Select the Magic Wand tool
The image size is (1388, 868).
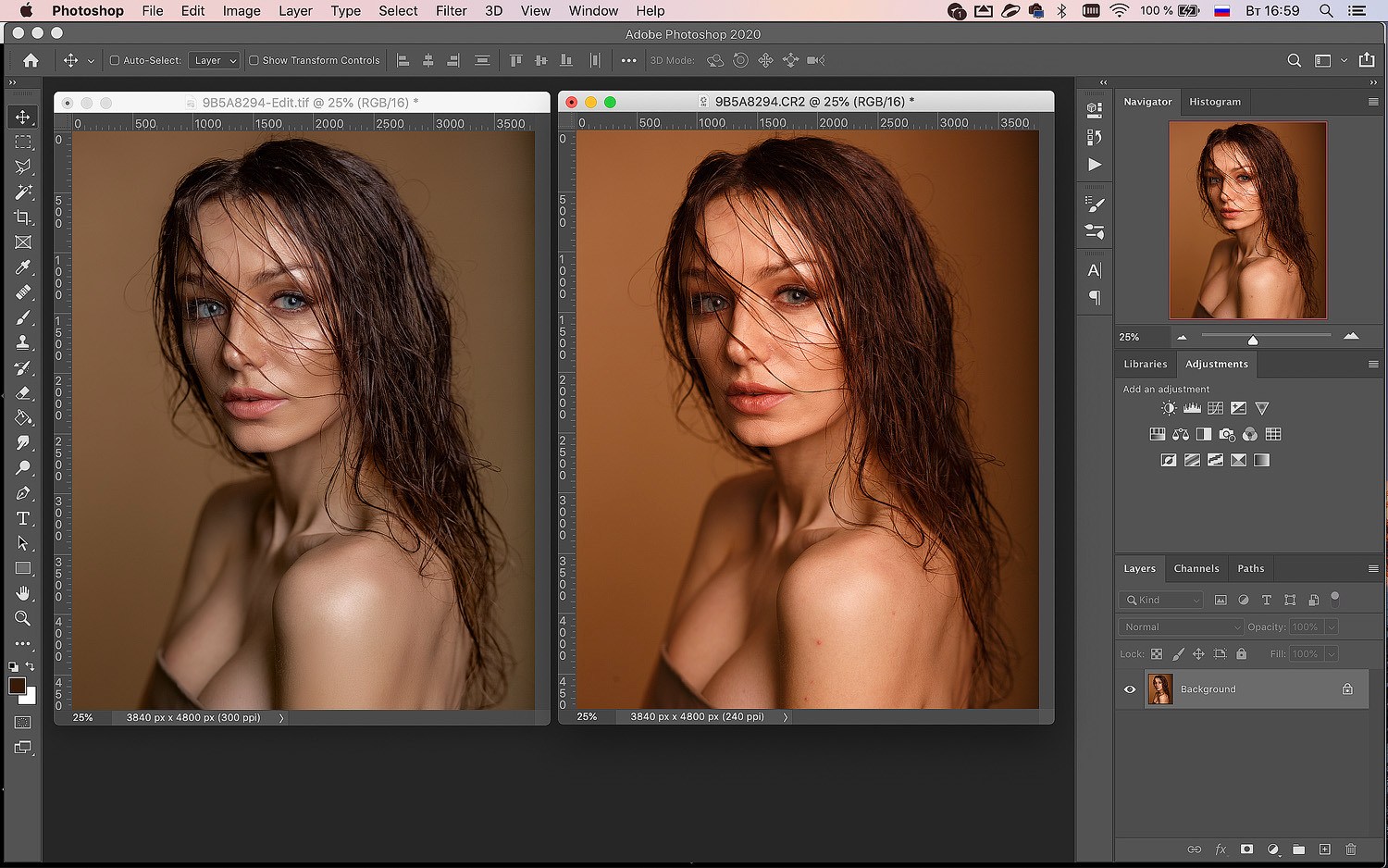coord(23,192)
